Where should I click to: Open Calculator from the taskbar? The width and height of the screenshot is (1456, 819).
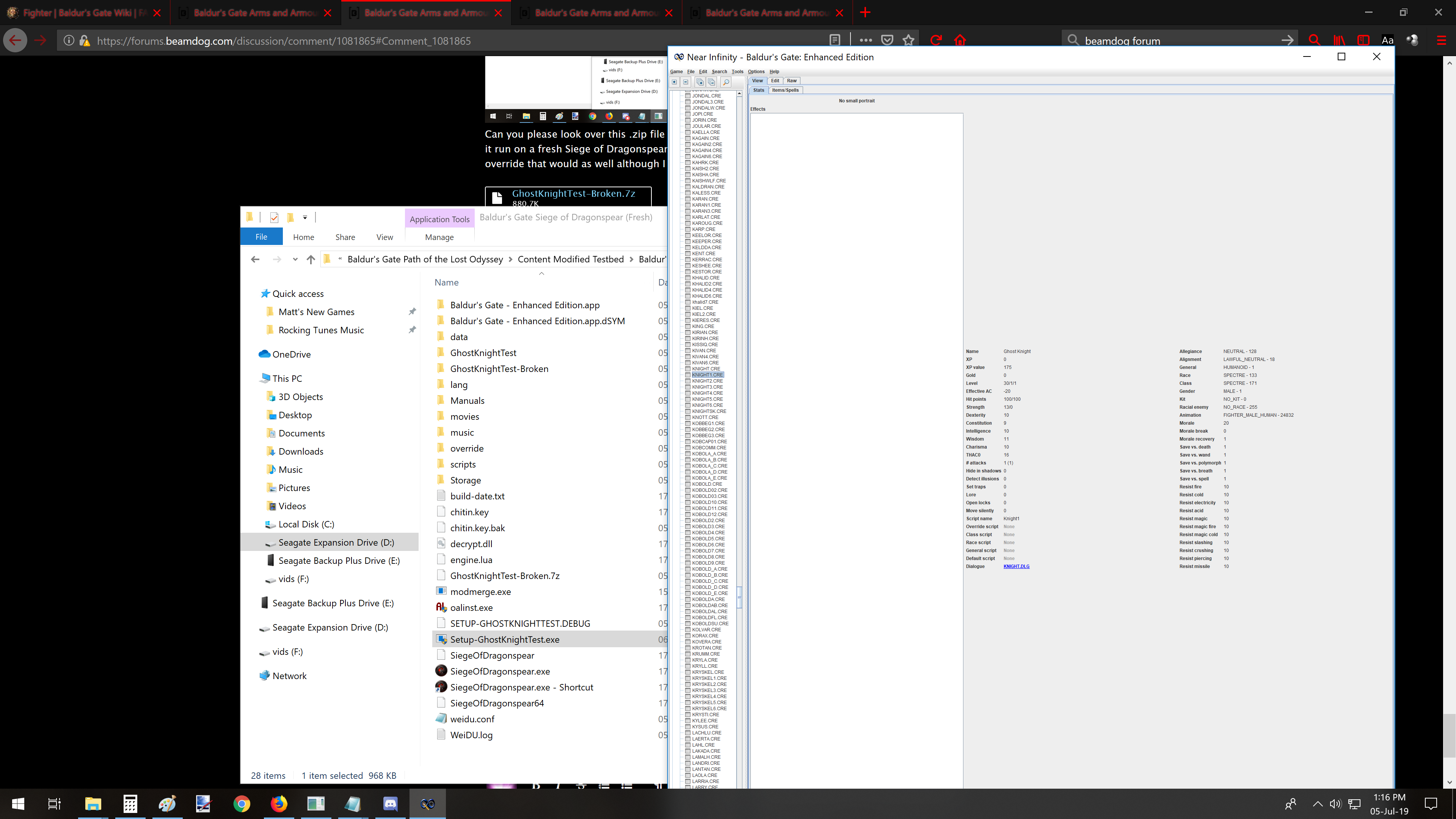tap(130, 804)
